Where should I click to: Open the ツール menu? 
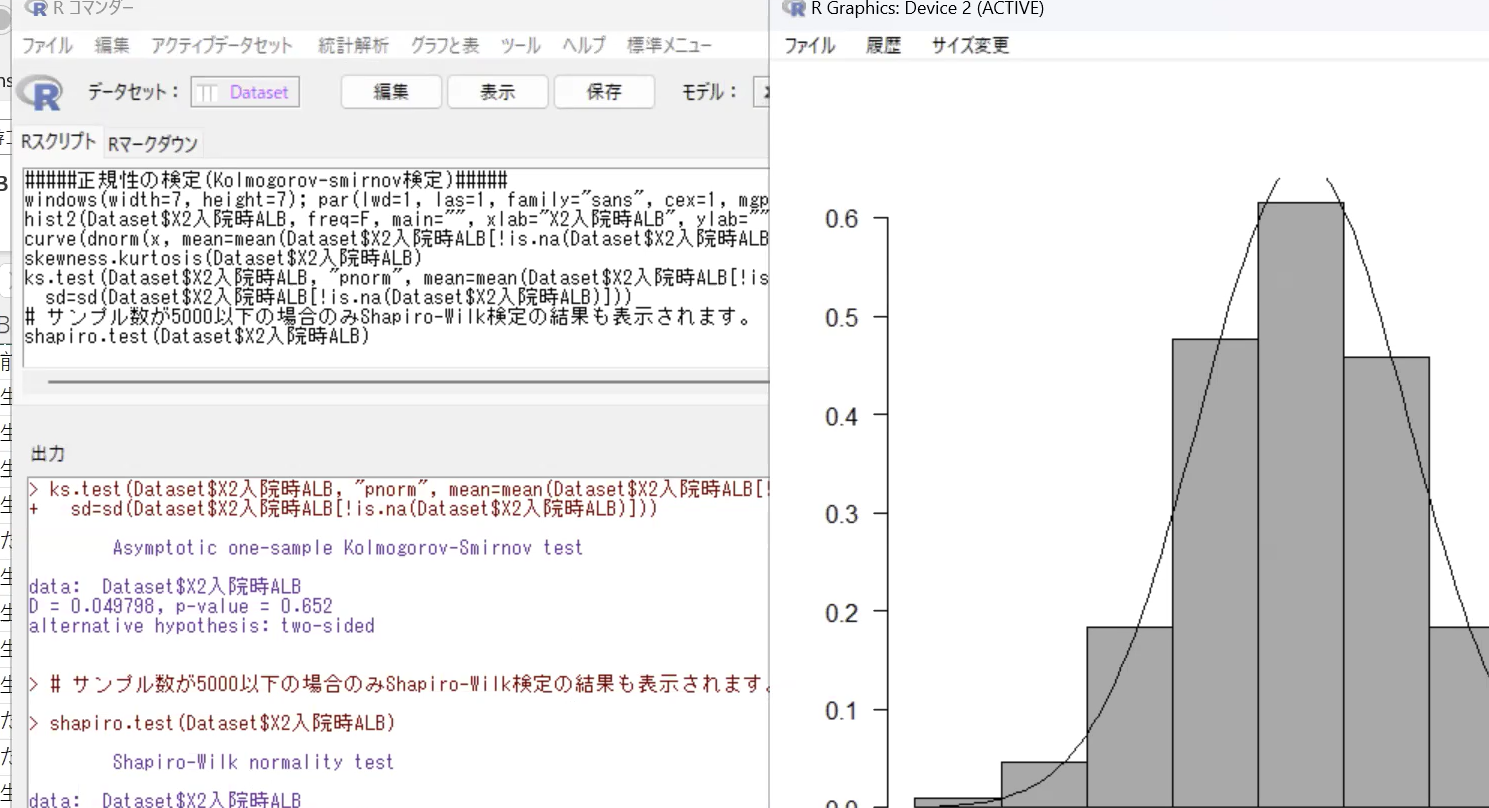(x=520, y=46)
